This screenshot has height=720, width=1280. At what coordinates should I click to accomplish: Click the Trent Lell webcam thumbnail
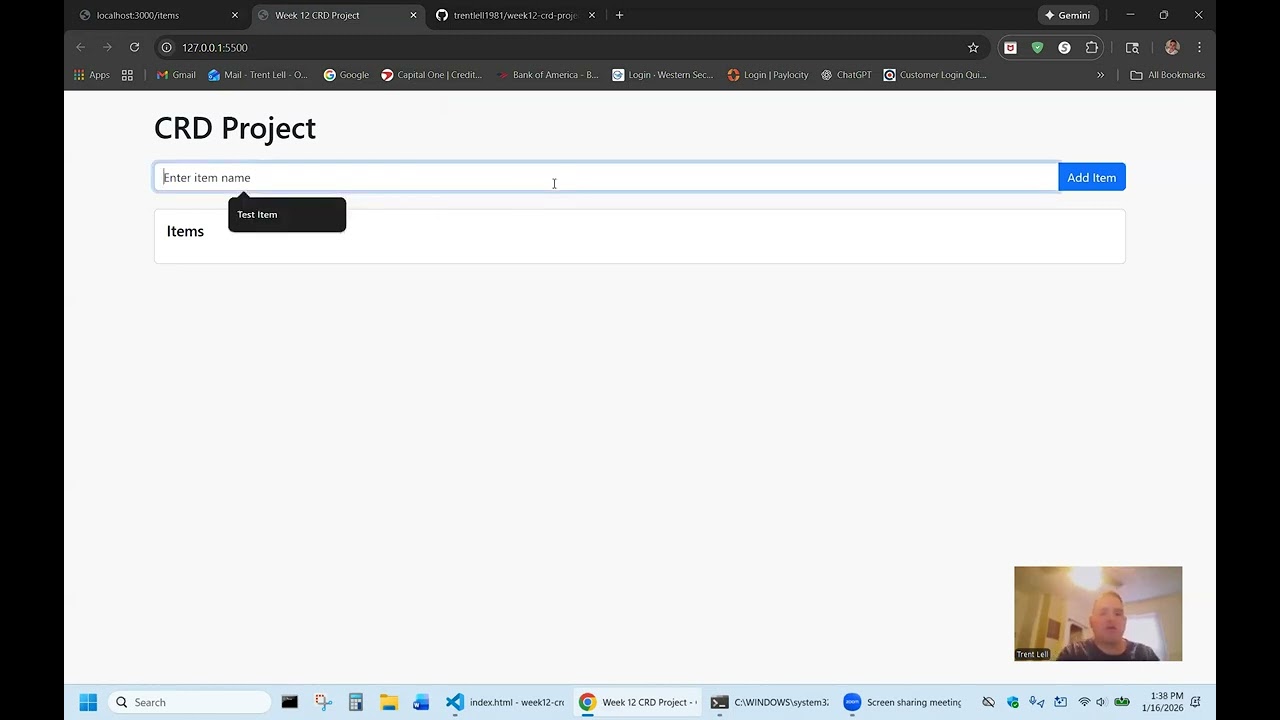pyautogui.click(x=1098, y=613)
